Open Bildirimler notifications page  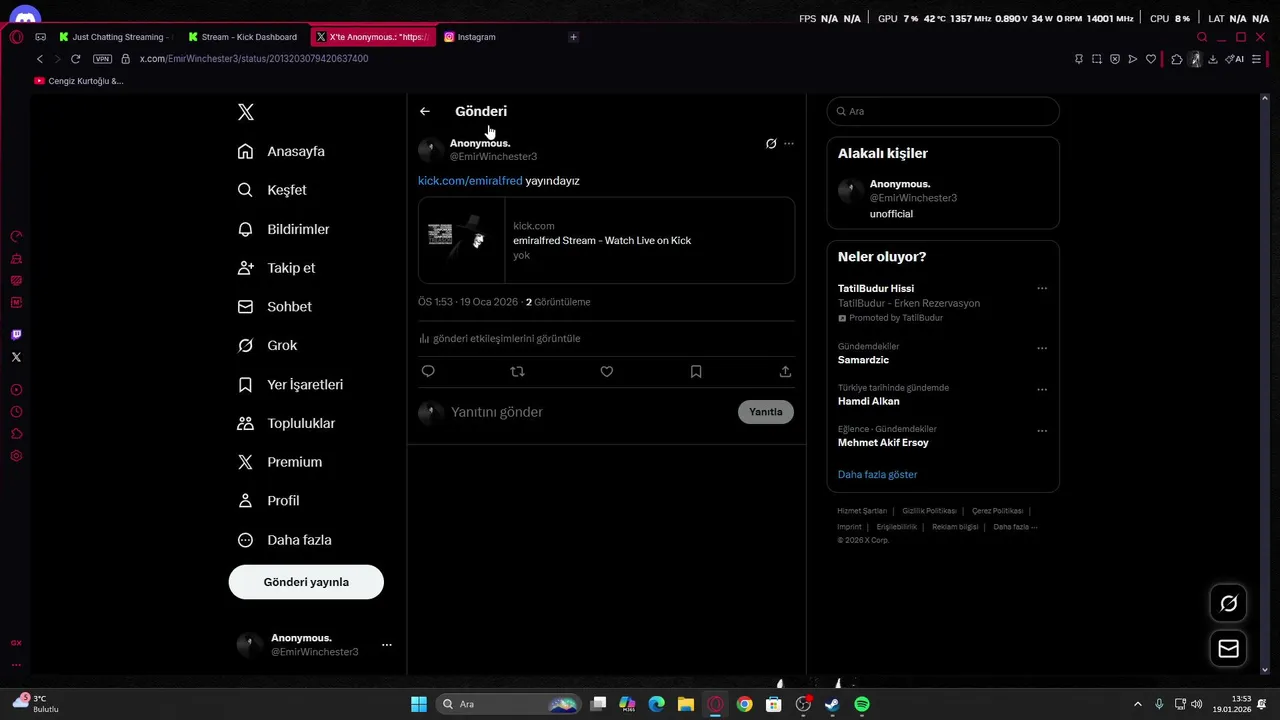(x=283, y=229)
